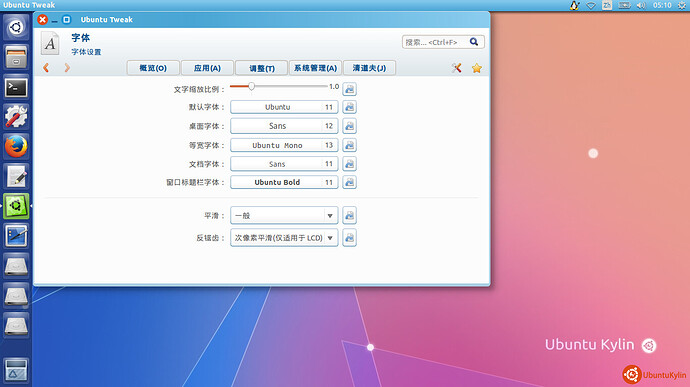Switch to the 清道夫(J) tab
The width and height of the screenshot is (690, 387).
(369, 68)
